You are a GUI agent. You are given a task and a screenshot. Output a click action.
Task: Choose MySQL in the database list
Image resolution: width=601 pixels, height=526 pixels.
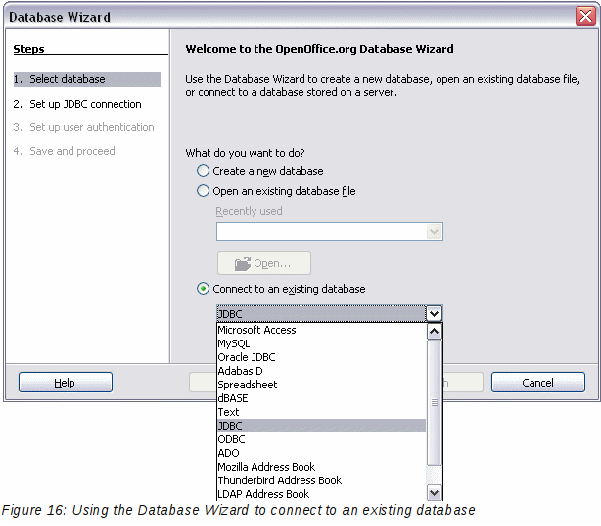coord(321,344)
